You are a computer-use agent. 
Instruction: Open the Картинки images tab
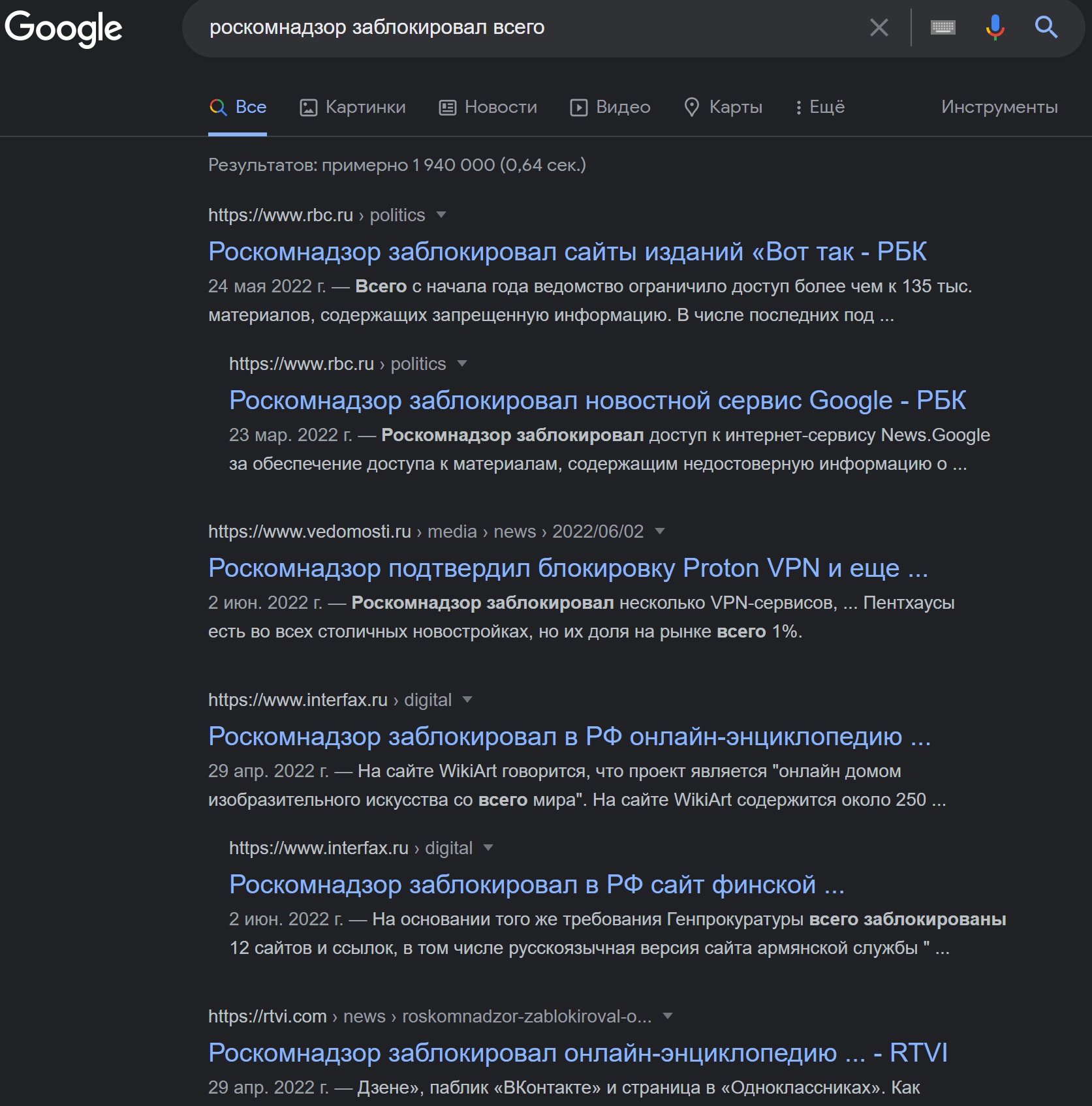352,107
